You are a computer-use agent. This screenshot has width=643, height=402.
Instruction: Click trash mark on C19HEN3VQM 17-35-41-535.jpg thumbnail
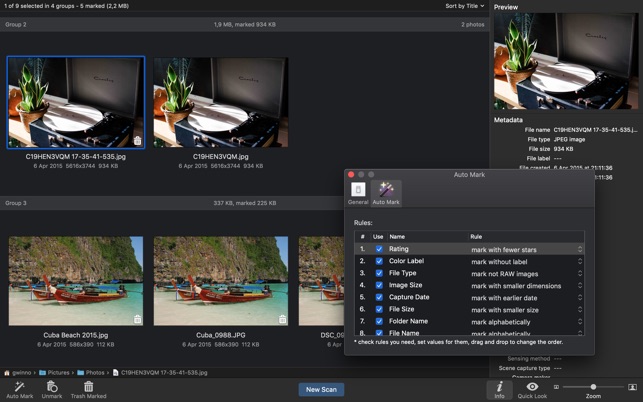(x=137, y=141)
